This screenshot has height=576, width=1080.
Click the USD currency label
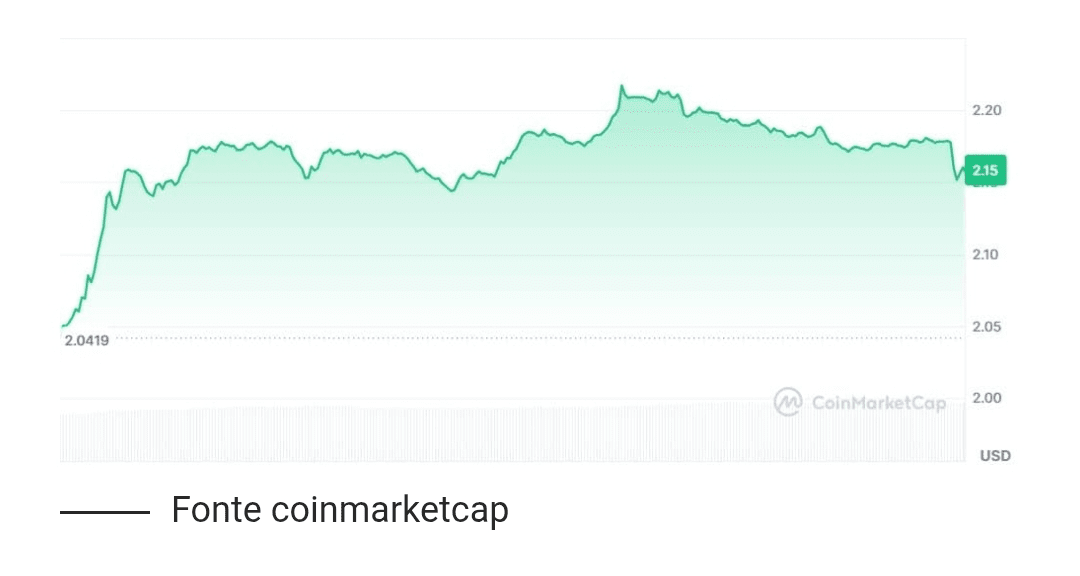994,456
